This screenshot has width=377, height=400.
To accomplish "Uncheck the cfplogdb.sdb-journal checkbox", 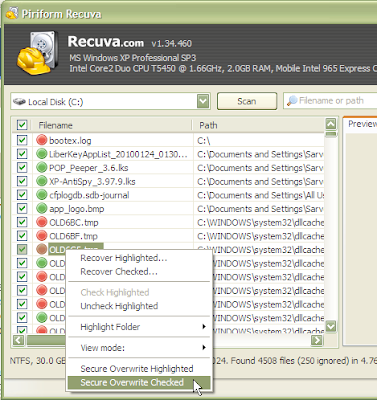I will coord(22,195).
